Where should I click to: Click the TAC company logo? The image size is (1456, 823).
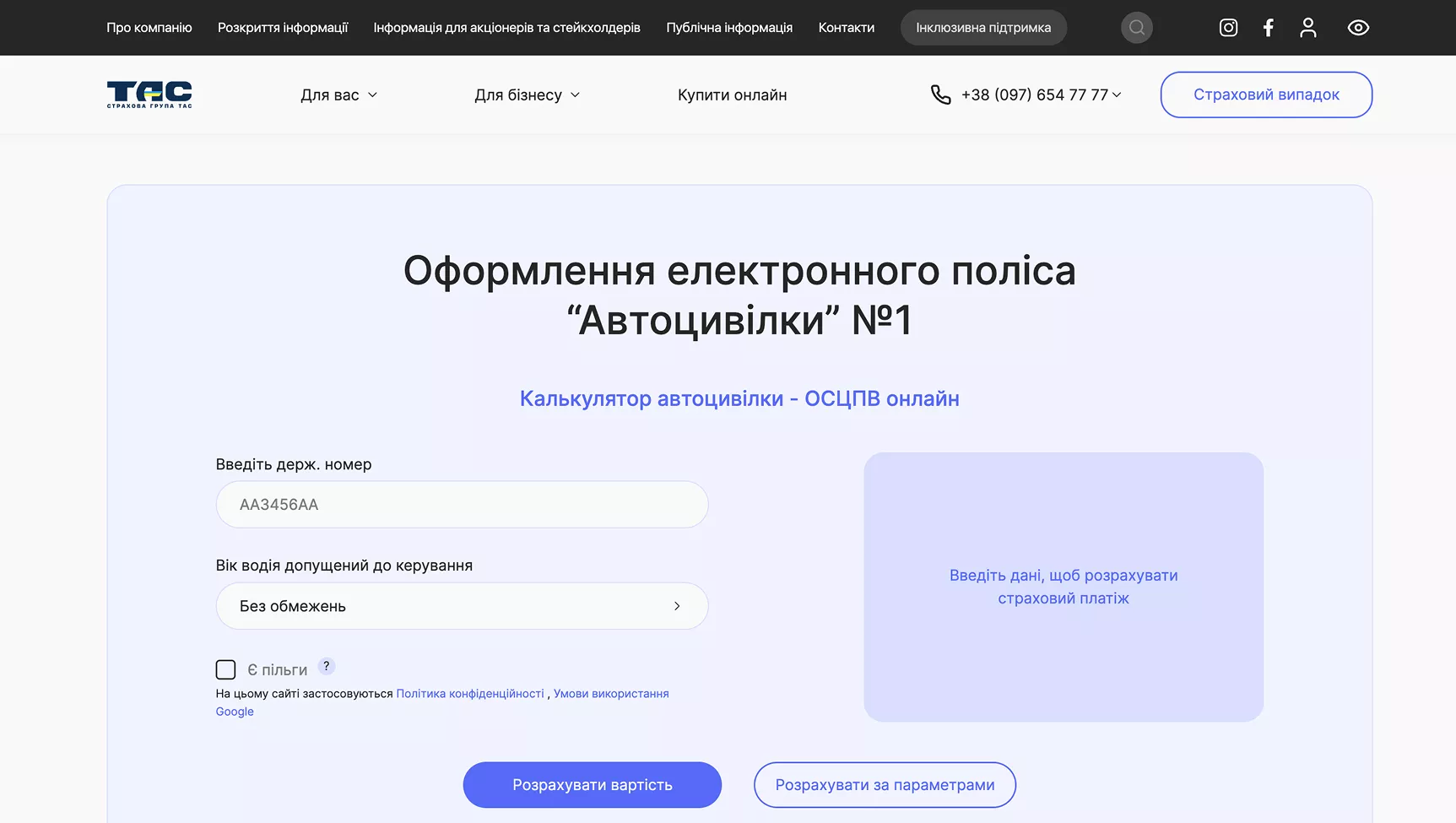coord(149,94)
